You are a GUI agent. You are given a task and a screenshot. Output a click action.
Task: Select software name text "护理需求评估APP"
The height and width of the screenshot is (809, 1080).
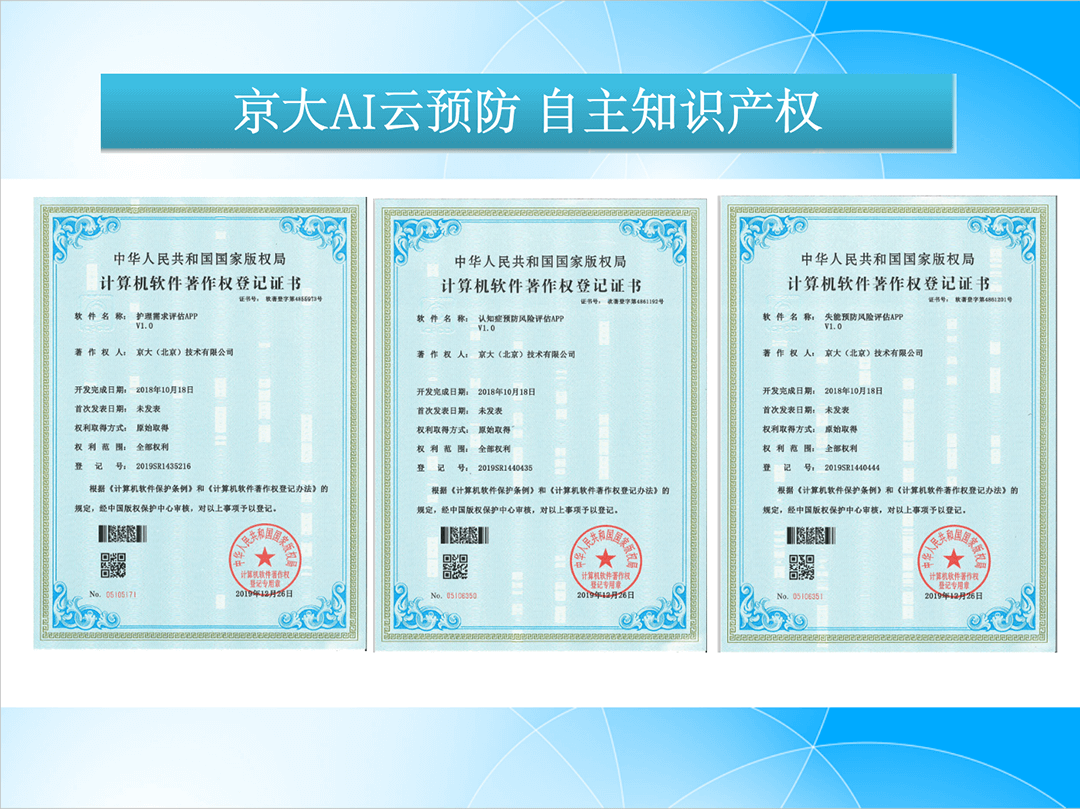pyautogui.click(x=165, y=317)
